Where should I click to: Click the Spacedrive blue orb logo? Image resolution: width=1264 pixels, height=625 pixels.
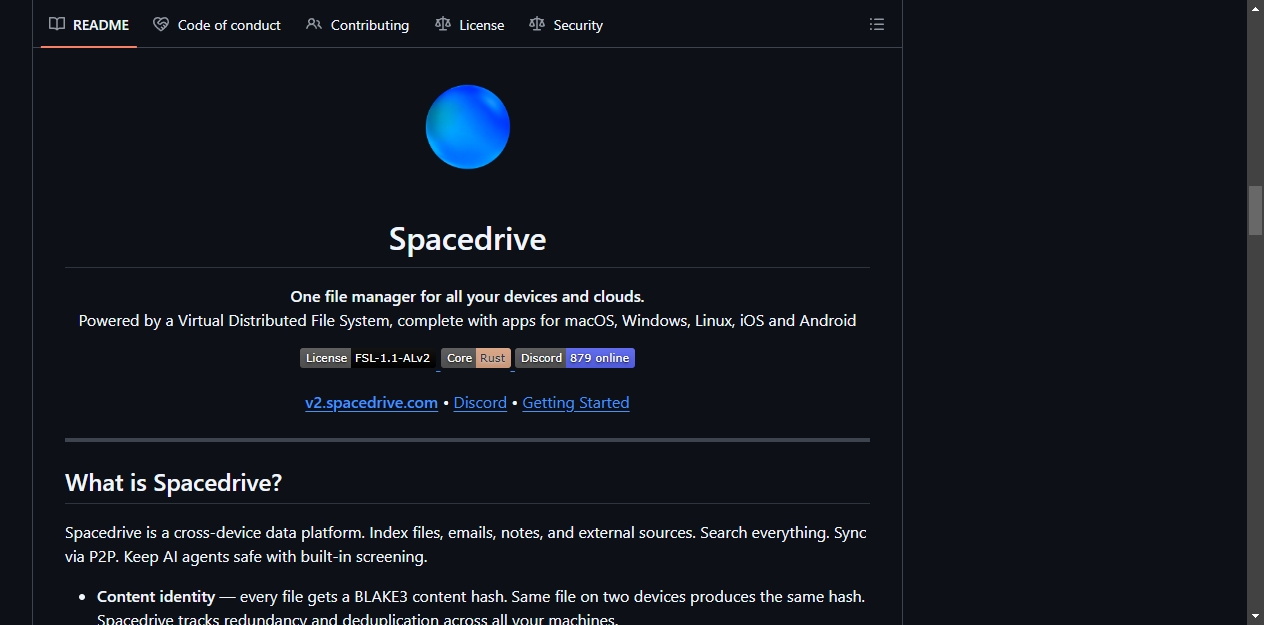coord(468,127)
